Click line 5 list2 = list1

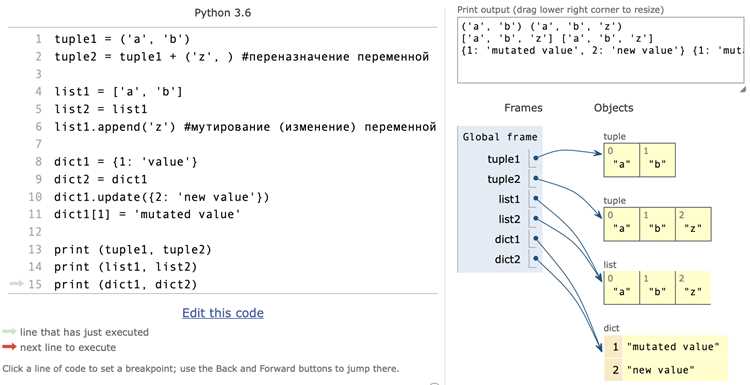coord(100,109)
